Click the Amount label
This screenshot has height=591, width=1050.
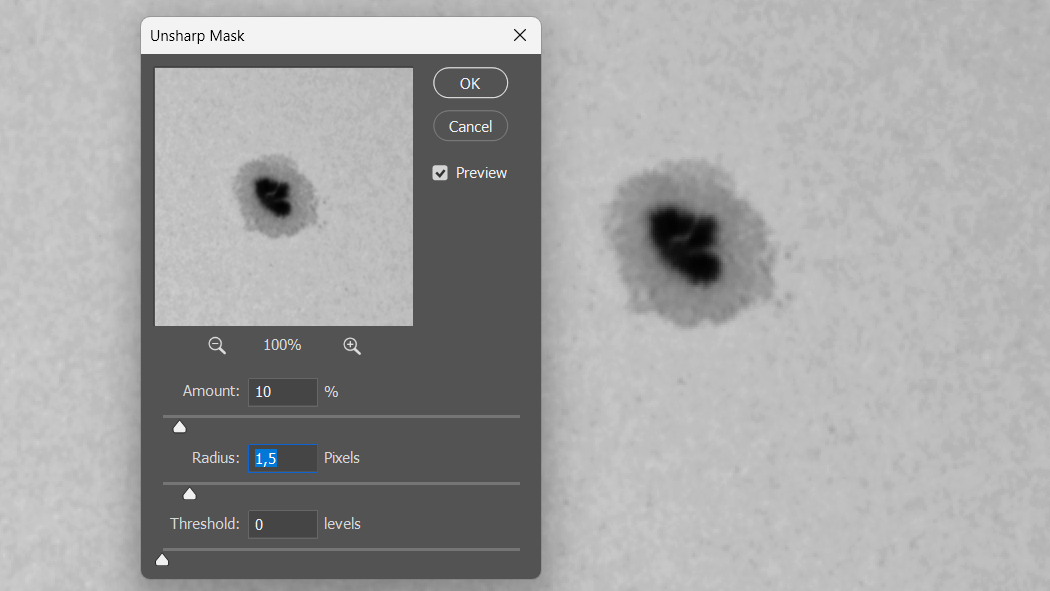[211, 392]
